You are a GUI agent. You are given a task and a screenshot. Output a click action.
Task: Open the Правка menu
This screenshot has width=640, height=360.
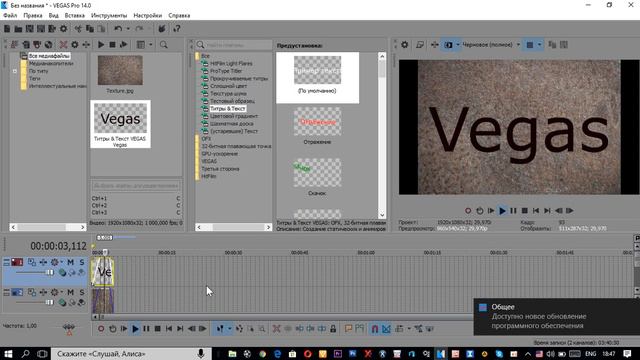point(33,16)
